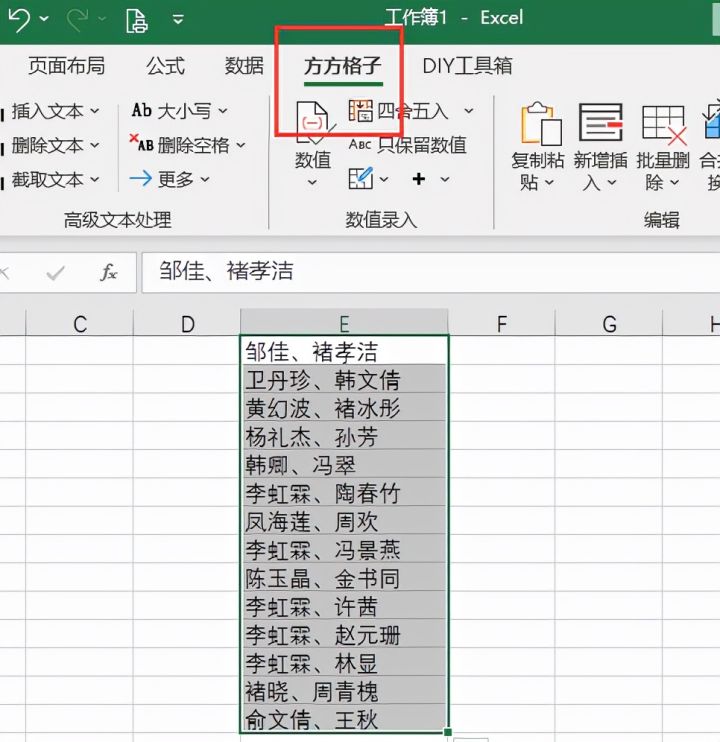Click 只保留数值 button
The width and height of the screenshot is (720, 742).
pyautogui.click(x=408, y=145)
